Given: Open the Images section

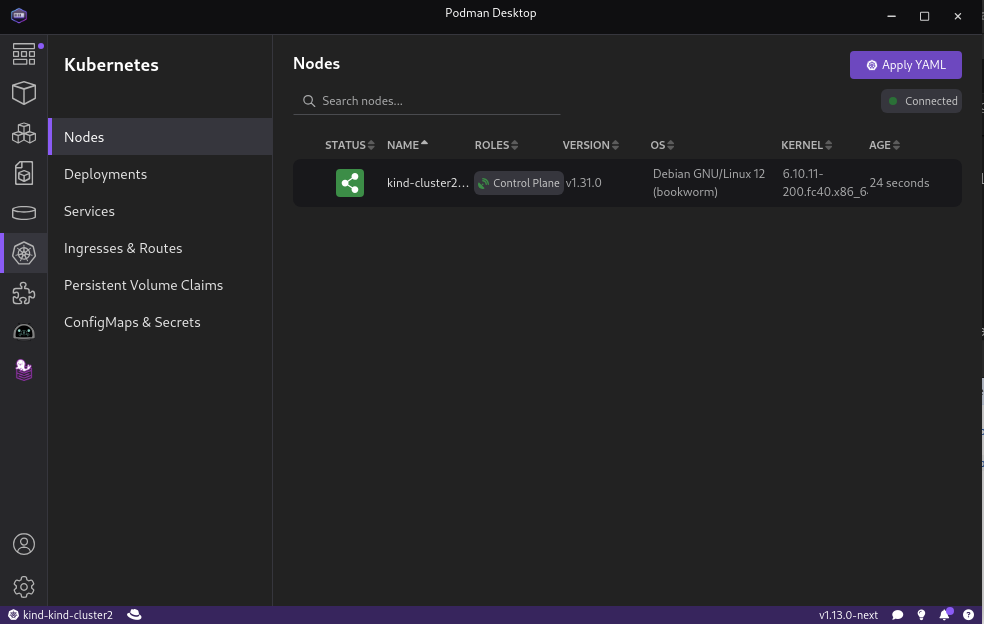Looking at the screenshot, I should pos(24,172).
